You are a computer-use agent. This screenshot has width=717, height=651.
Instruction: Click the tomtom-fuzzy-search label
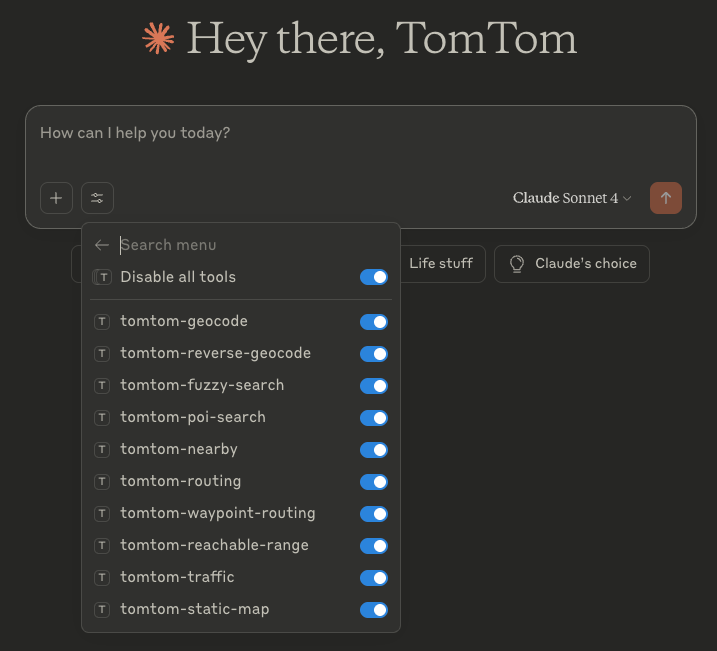202,385
